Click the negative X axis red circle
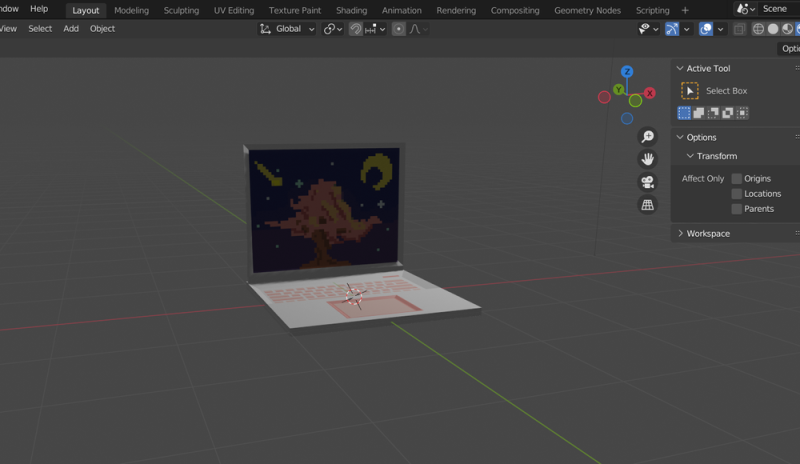 coord(604,97)
